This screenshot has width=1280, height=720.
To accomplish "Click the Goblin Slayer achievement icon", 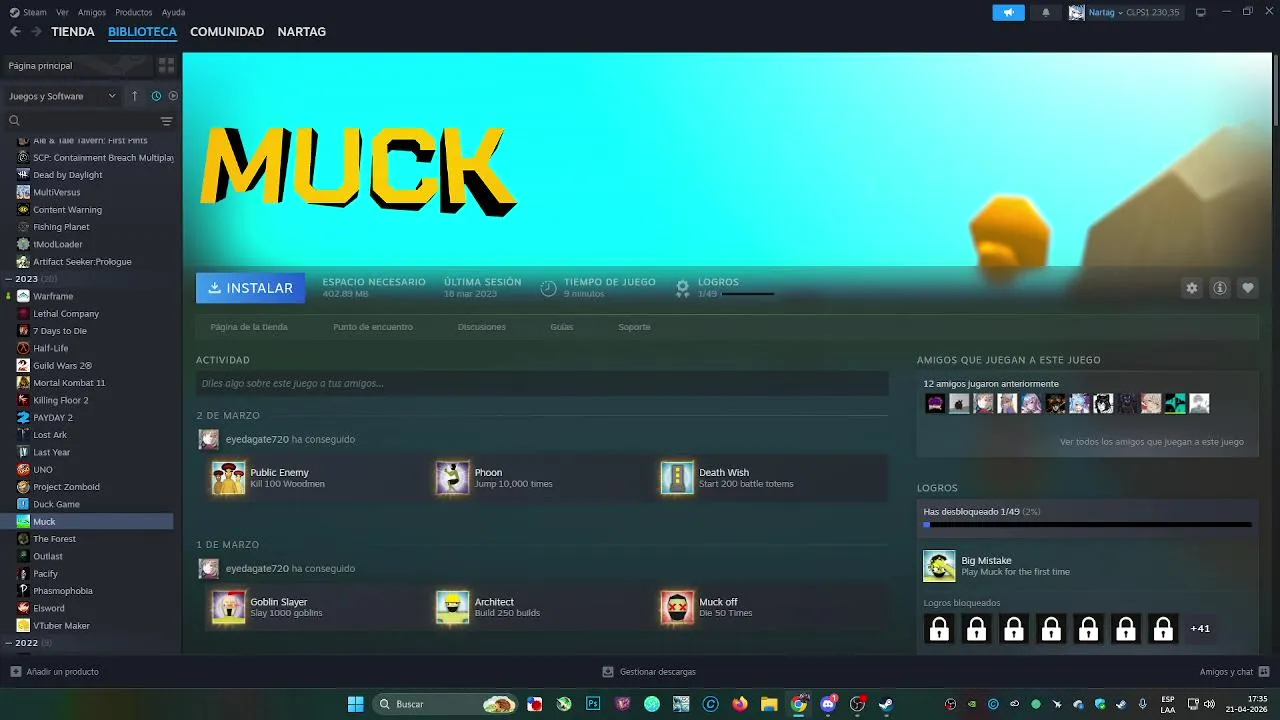I will [228, 607].
